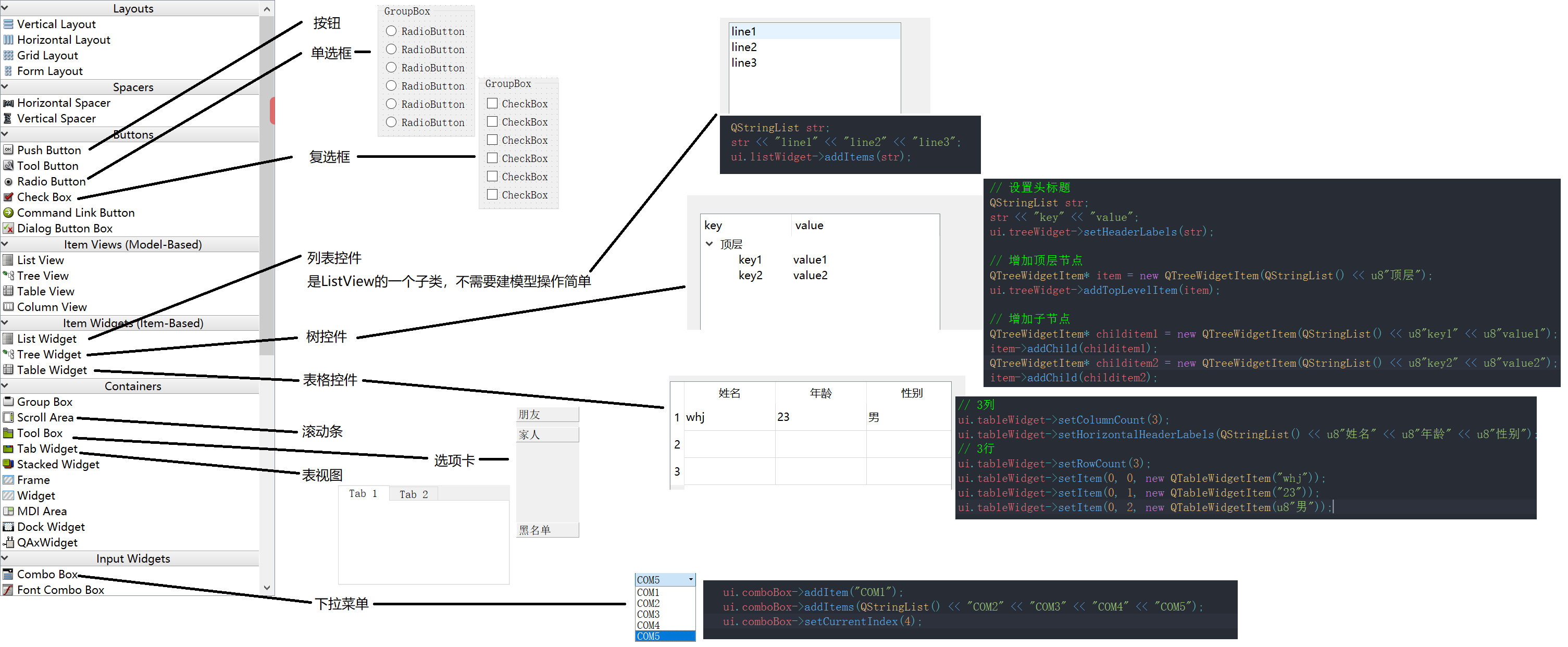Image resolution: width=1568 pixels, height=647 pixels.
Task: Open the COM5 combo box dropdown arrow
Action: 691,580
